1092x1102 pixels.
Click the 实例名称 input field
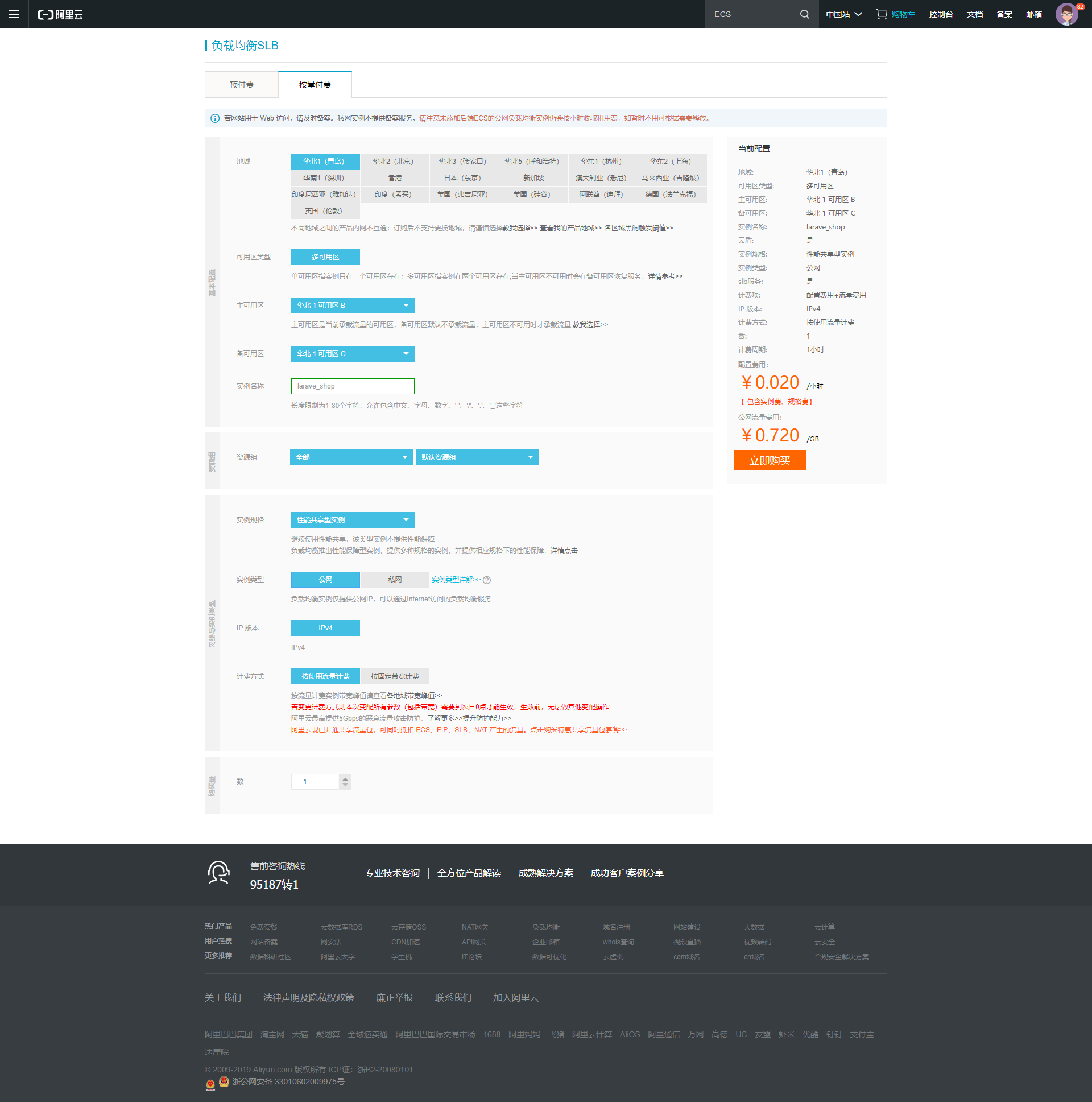coord(353,386)
